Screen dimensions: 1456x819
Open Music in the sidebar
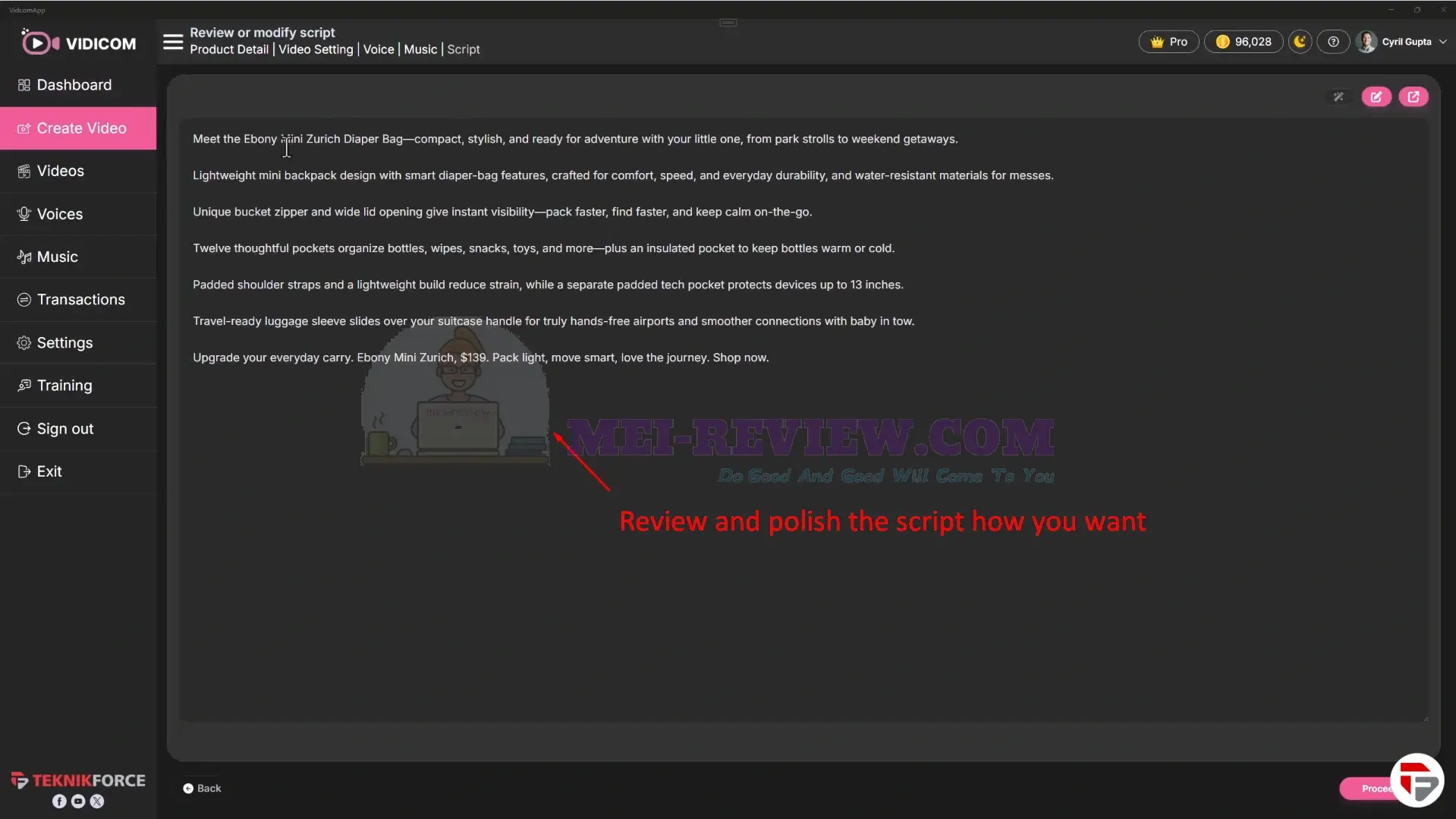coord(78,257)
